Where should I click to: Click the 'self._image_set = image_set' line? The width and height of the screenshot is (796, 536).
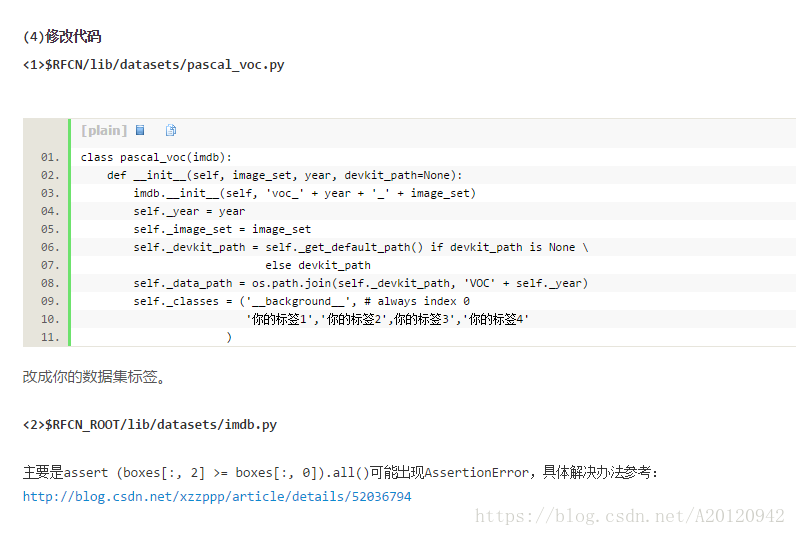pyautogui.click(x=222, y=229)
